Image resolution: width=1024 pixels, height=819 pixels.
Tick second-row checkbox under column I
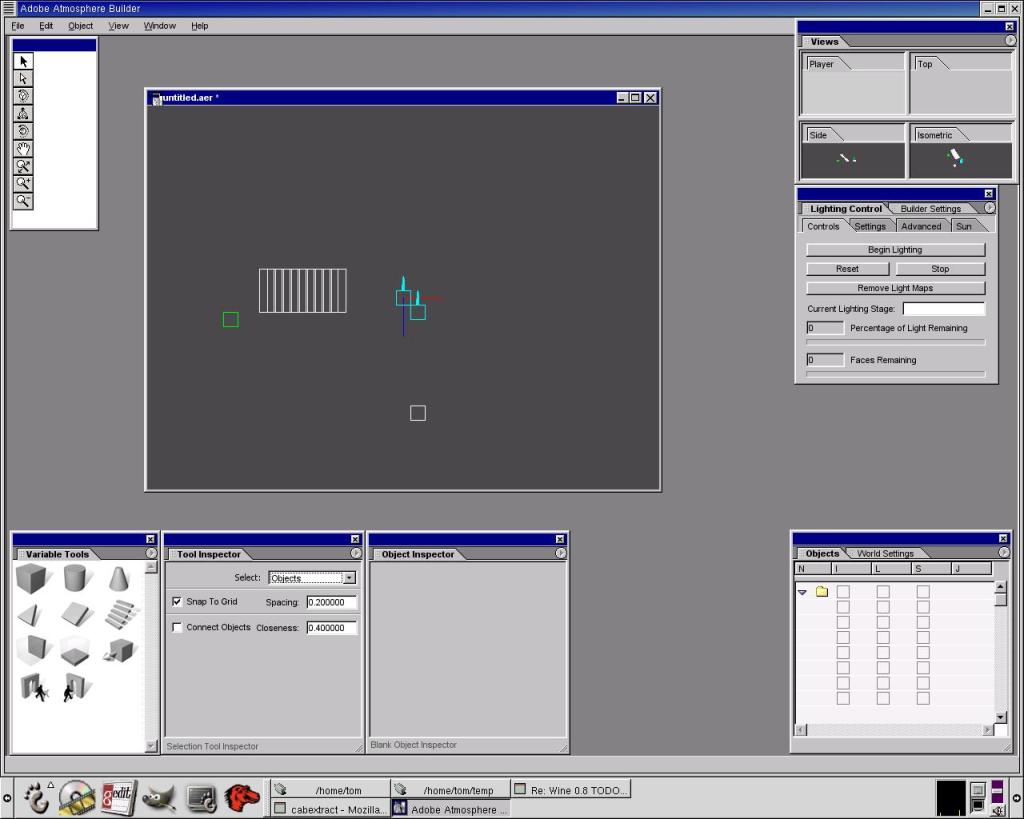point(843,607)
